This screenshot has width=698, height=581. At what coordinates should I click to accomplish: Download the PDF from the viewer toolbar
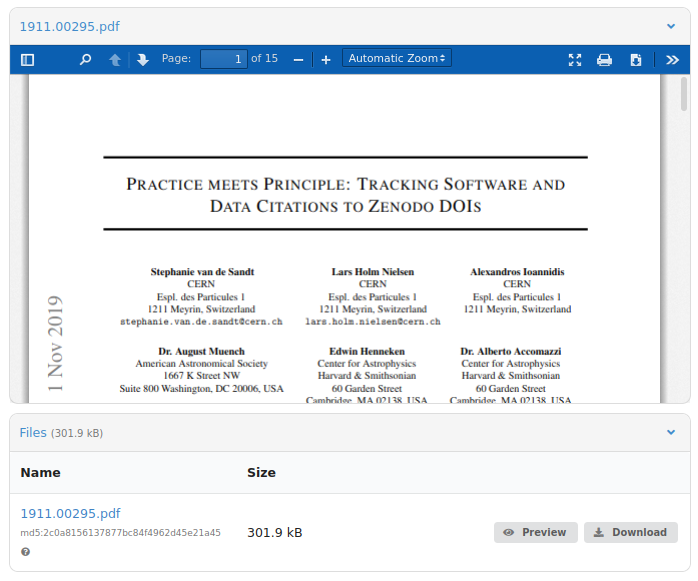(x=636, y=60)
